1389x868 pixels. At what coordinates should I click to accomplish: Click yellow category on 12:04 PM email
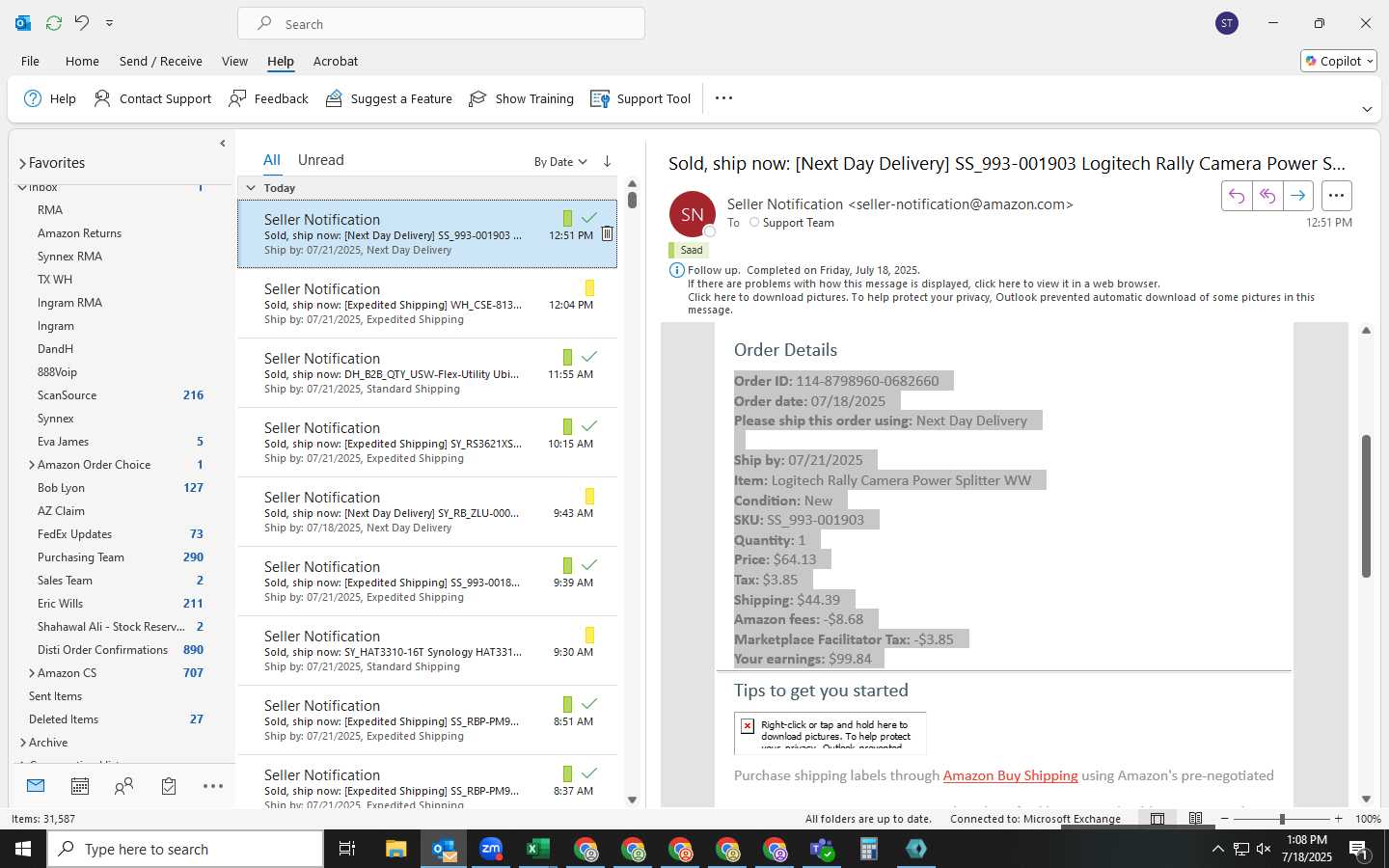(x=589, y=287)
